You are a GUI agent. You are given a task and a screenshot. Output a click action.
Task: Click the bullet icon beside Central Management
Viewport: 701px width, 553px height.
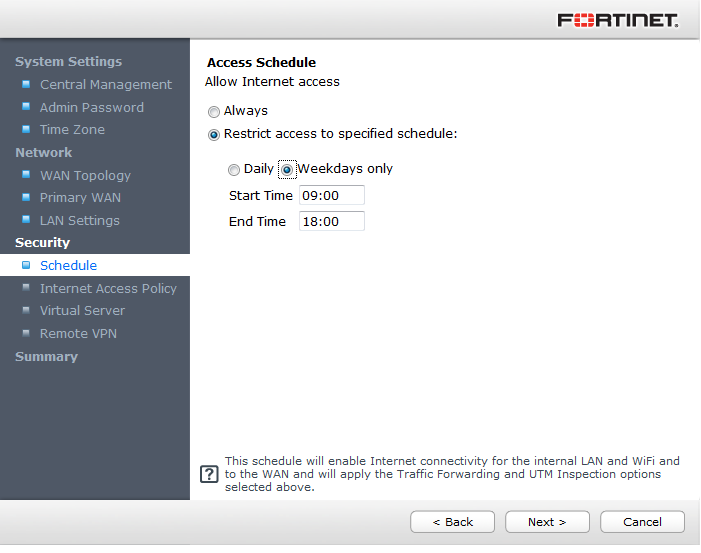coord(26,84)
